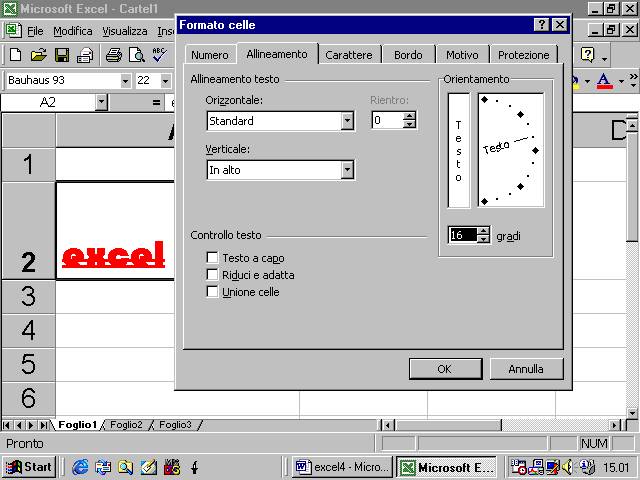Open the File menu

(x=35, y=31)
